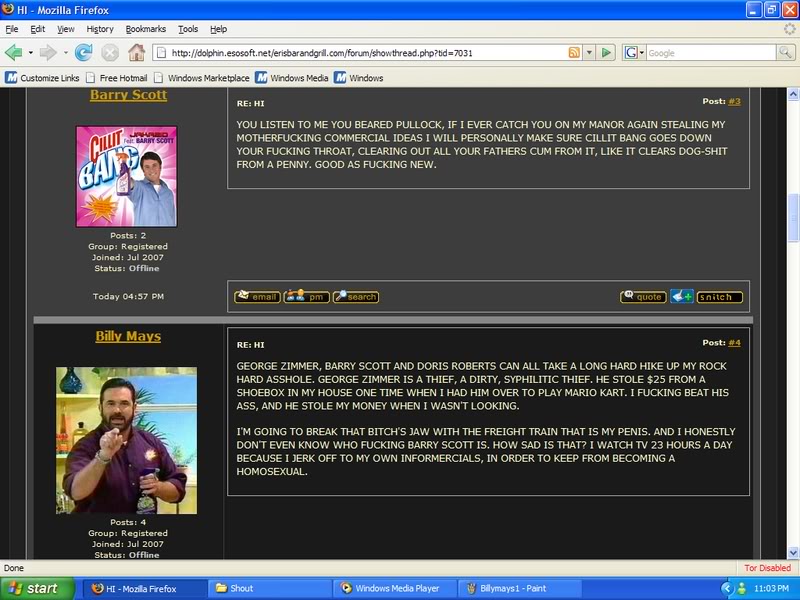
Task: Open the Home page
Action: (136, 53)
